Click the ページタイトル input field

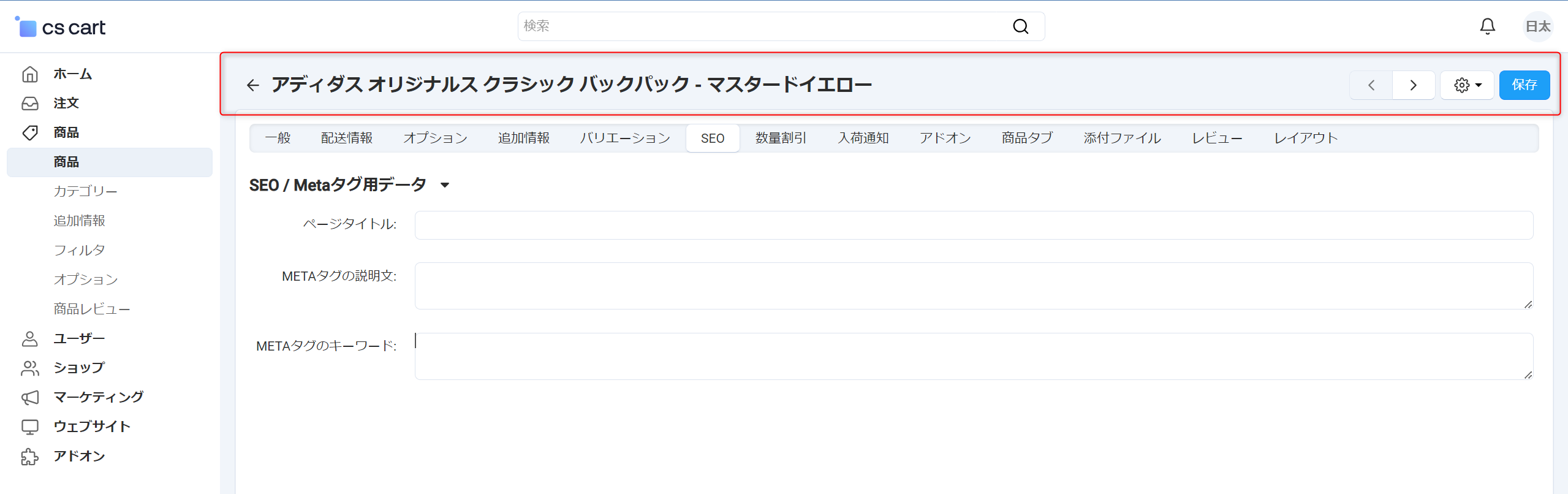[x=974, y=226]
